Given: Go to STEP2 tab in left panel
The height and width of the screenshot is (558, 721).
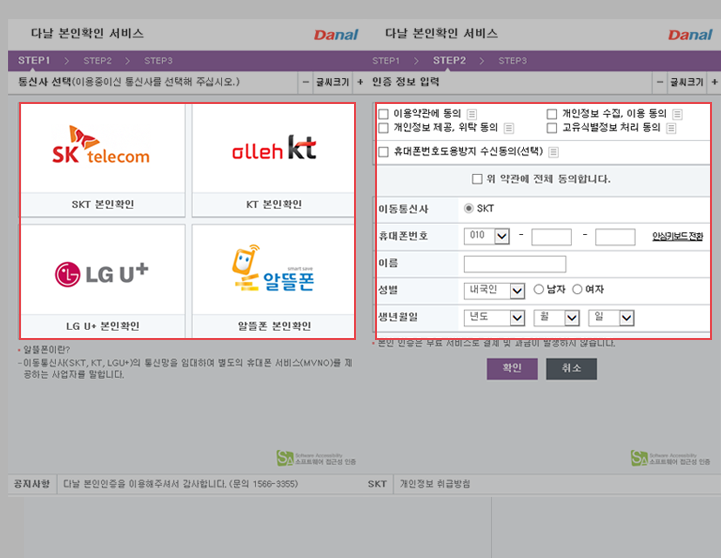Looking at the screenshot, I should [x=97, y=61].
